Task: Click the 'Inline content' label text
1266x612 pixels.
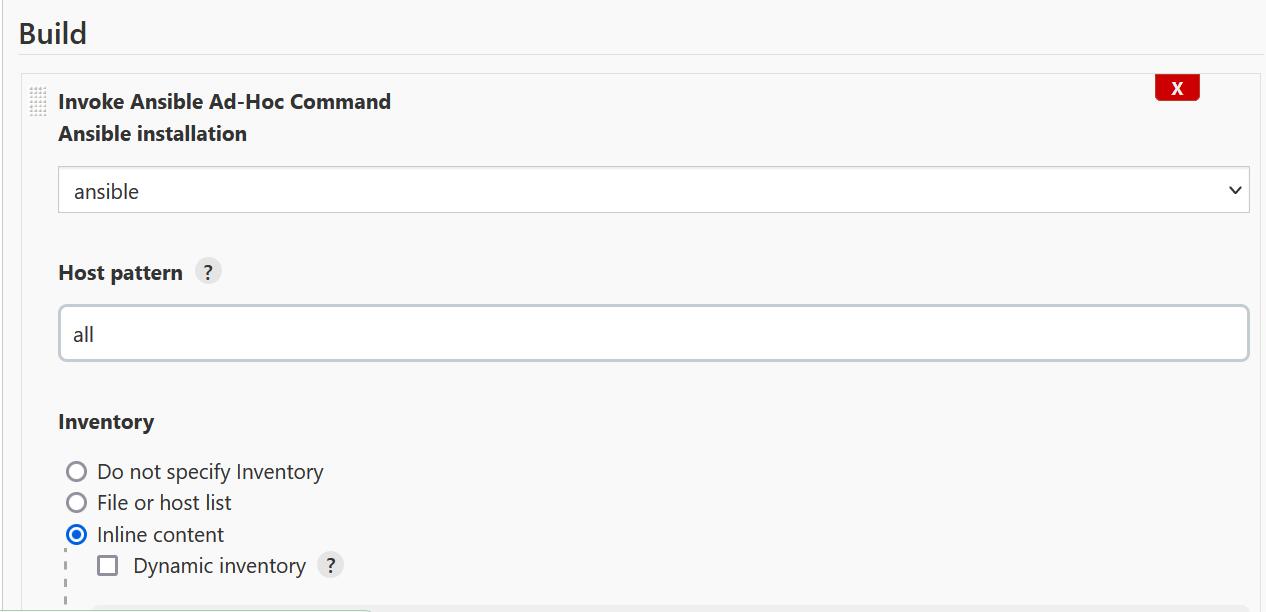Action: tap(160, 535)
